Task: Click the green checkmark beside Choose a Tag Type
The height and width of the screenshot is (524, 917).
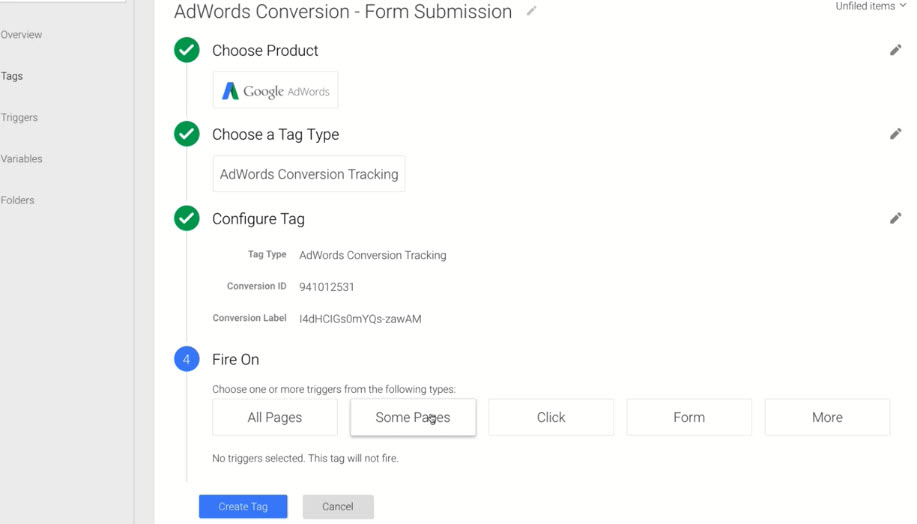Action: coord(187,134)
